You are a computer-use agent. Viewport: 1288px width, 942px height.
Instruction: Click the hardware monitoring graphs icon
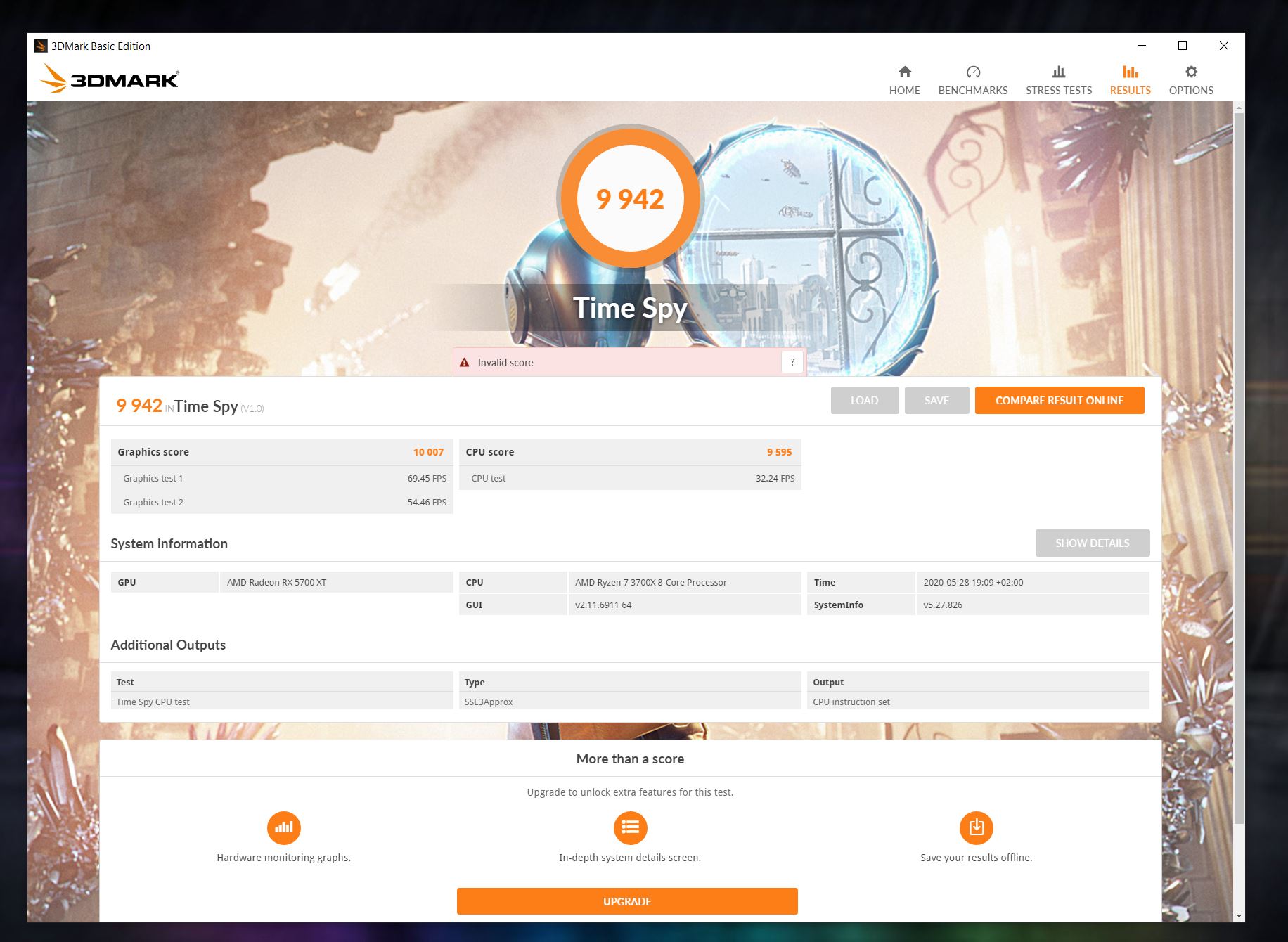coord(283,827)
